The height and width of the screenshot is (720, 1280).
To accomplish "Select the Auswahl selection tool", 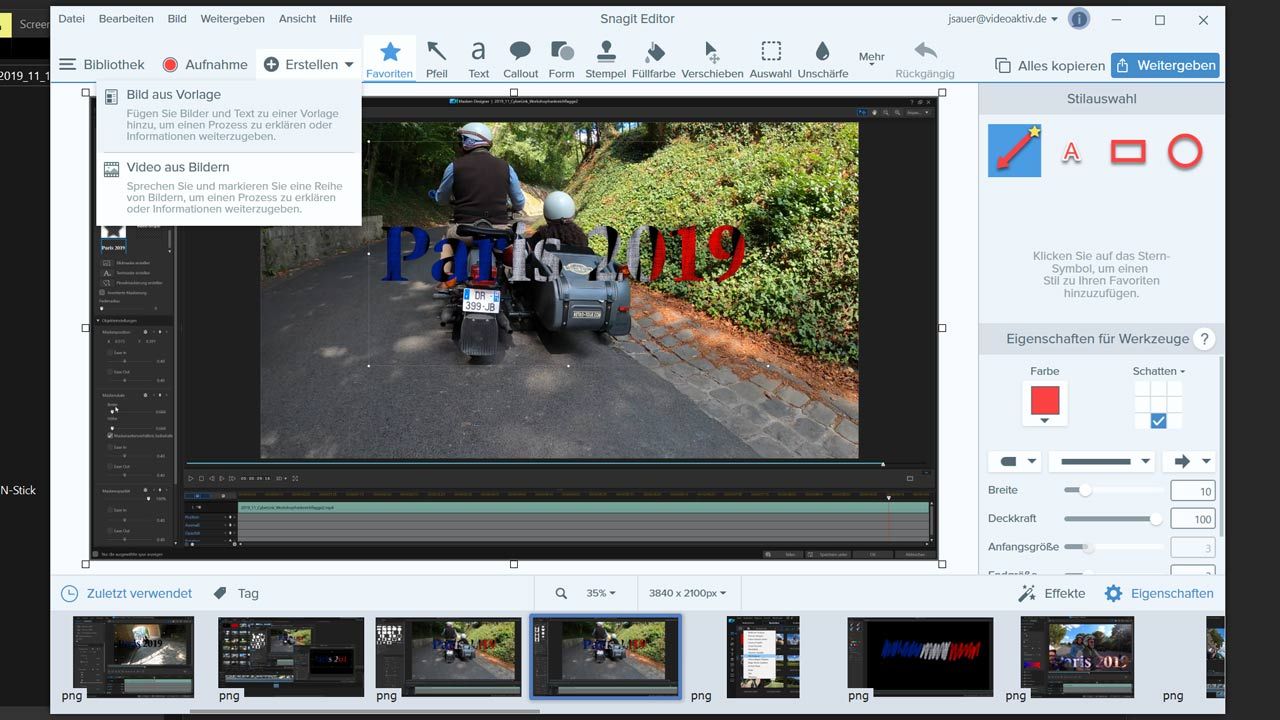I will (770, 59).
